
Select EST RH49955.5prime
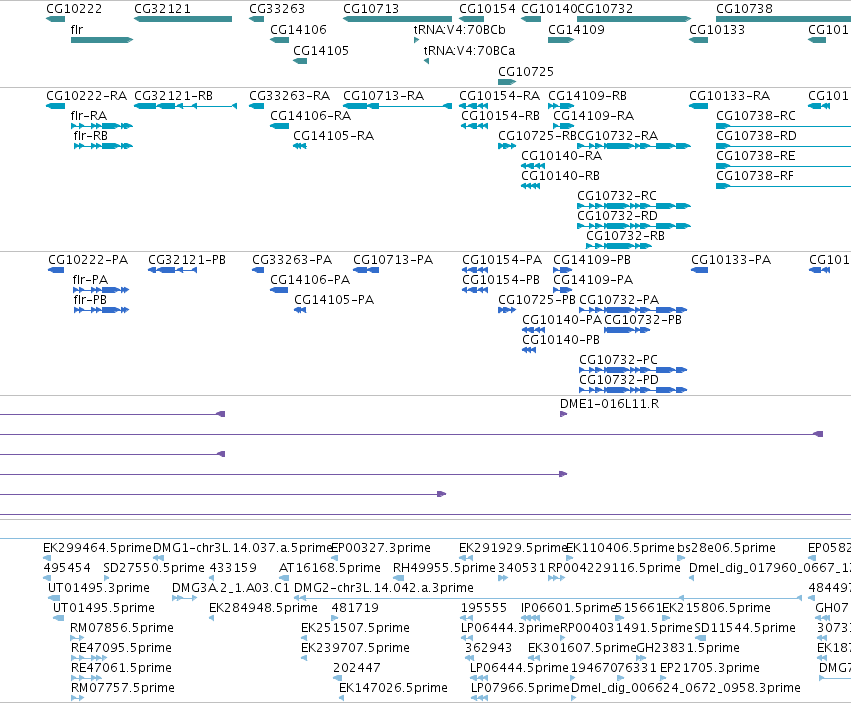tap(444, 568)
